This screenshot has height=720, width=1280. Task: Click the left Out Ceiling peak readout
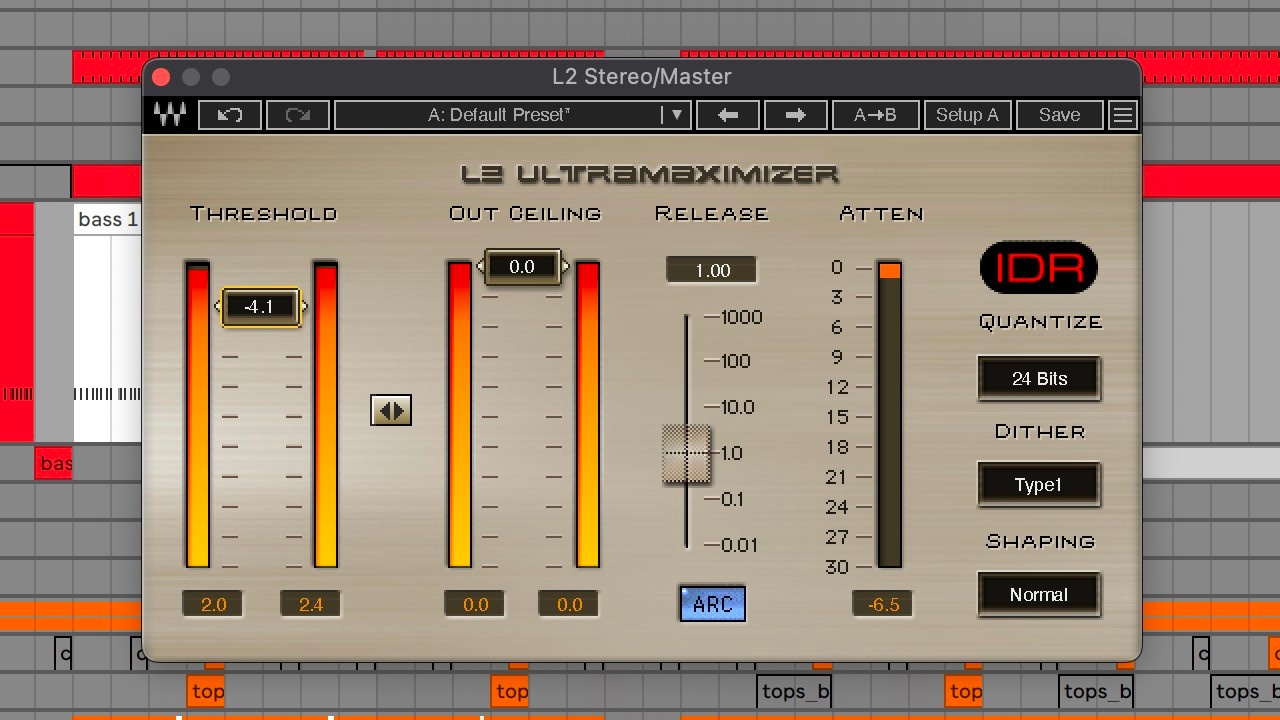pyautogui.click(x=475, y=604)
